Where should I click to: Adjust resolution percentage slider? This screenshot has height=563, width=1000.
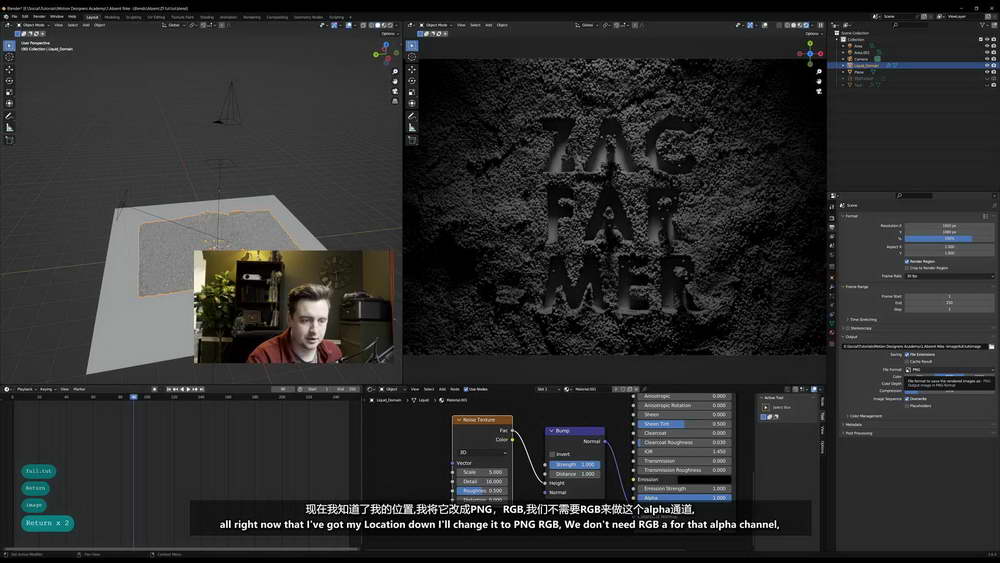point(950,238)
